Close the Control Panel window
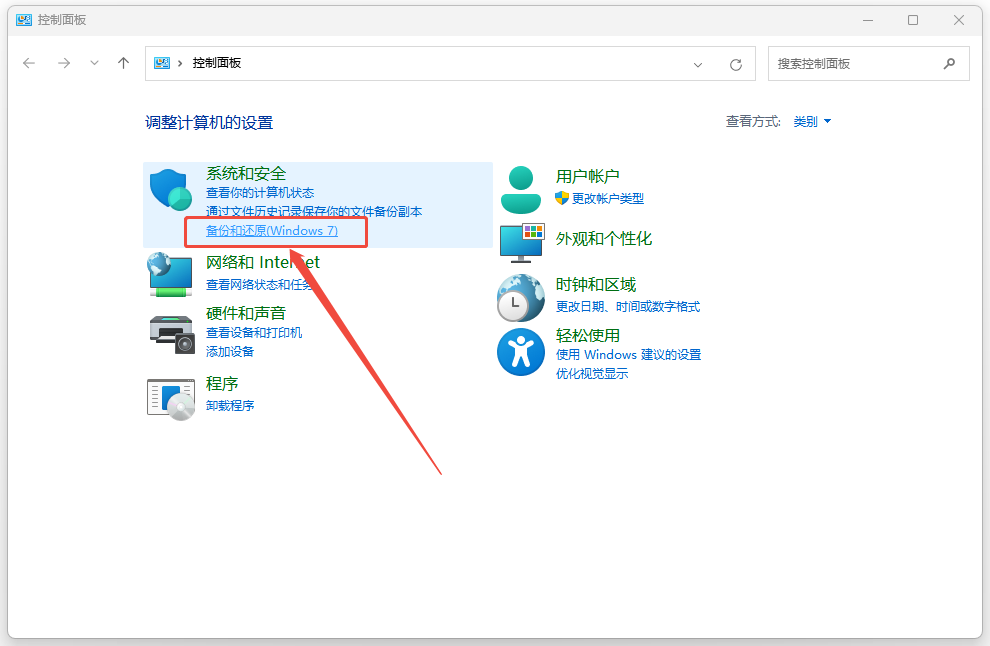990x646 pixels. coord(958,20)
